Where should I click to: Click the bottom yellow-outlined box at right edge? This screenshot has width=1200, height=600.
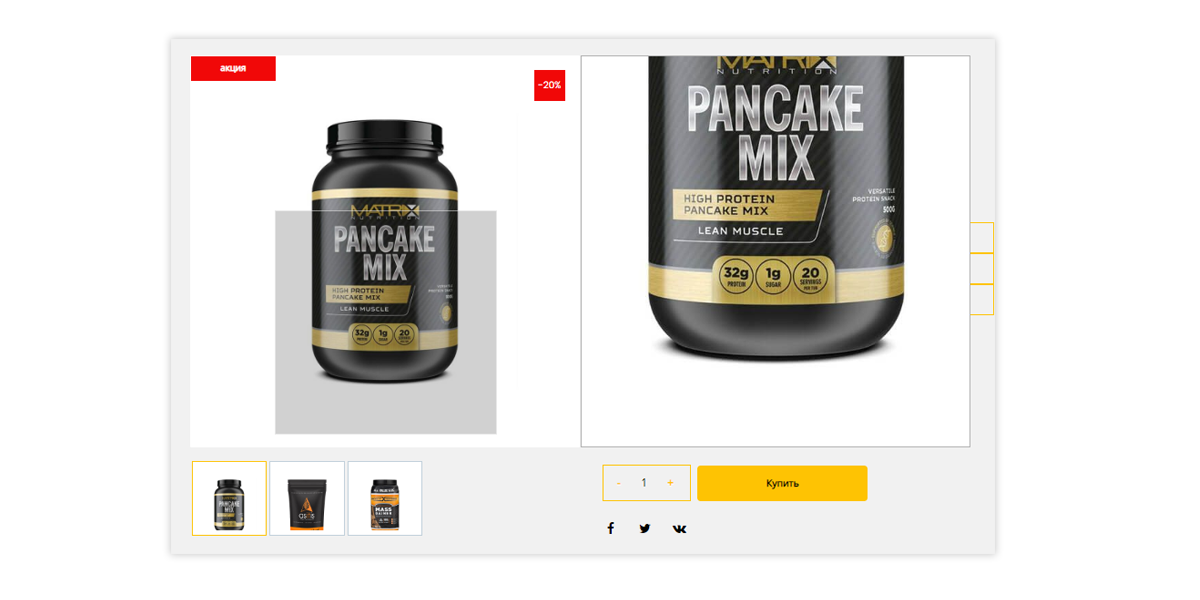982,299
